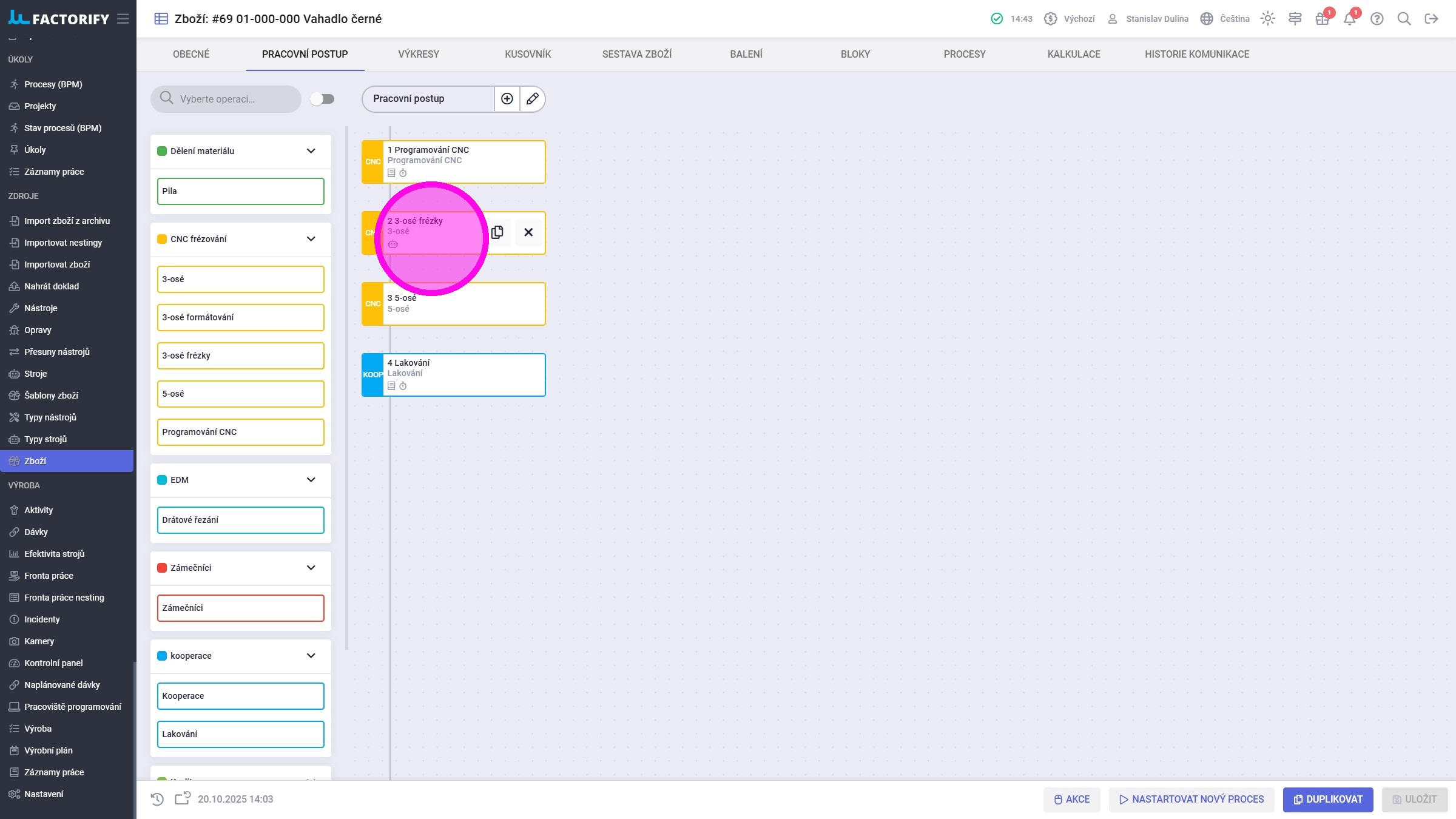Switch to the Kusovník tab
This screenshot has height=819, width=1456.
(528, 54)
